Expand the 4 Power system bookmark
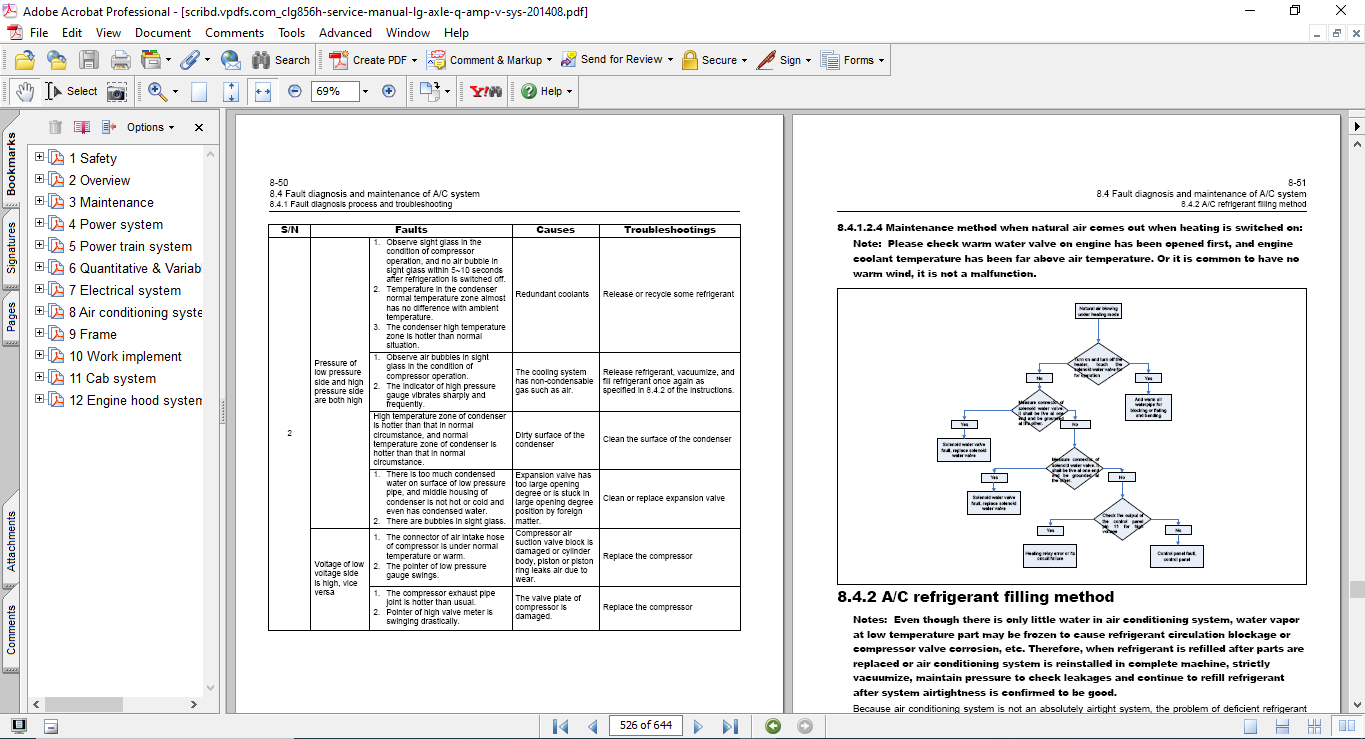Viewport: 1365px width, 739px height. (x=40, y=224)
